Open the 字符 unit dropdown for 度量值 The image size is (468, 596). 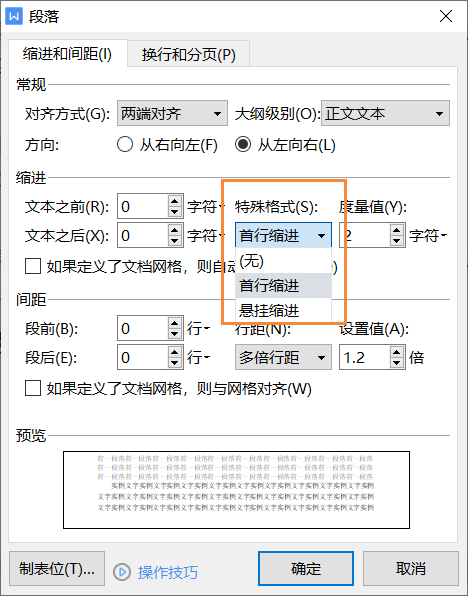click(x=428, y=236)
